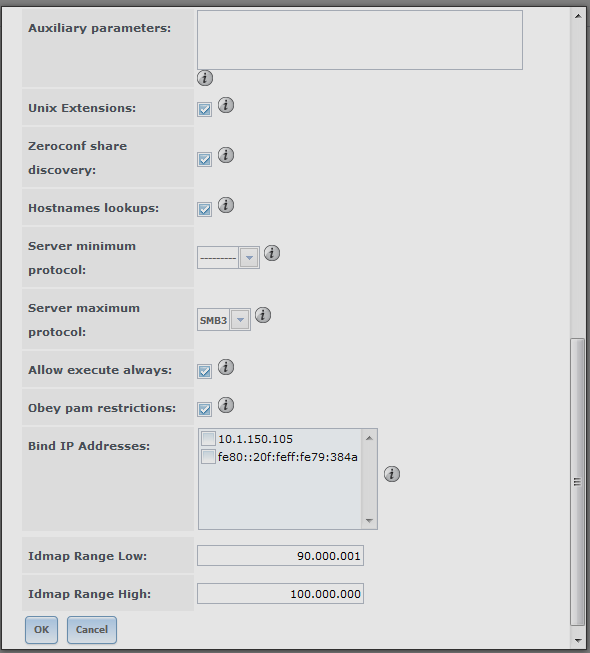Click OK to save settings

(41, 630)
